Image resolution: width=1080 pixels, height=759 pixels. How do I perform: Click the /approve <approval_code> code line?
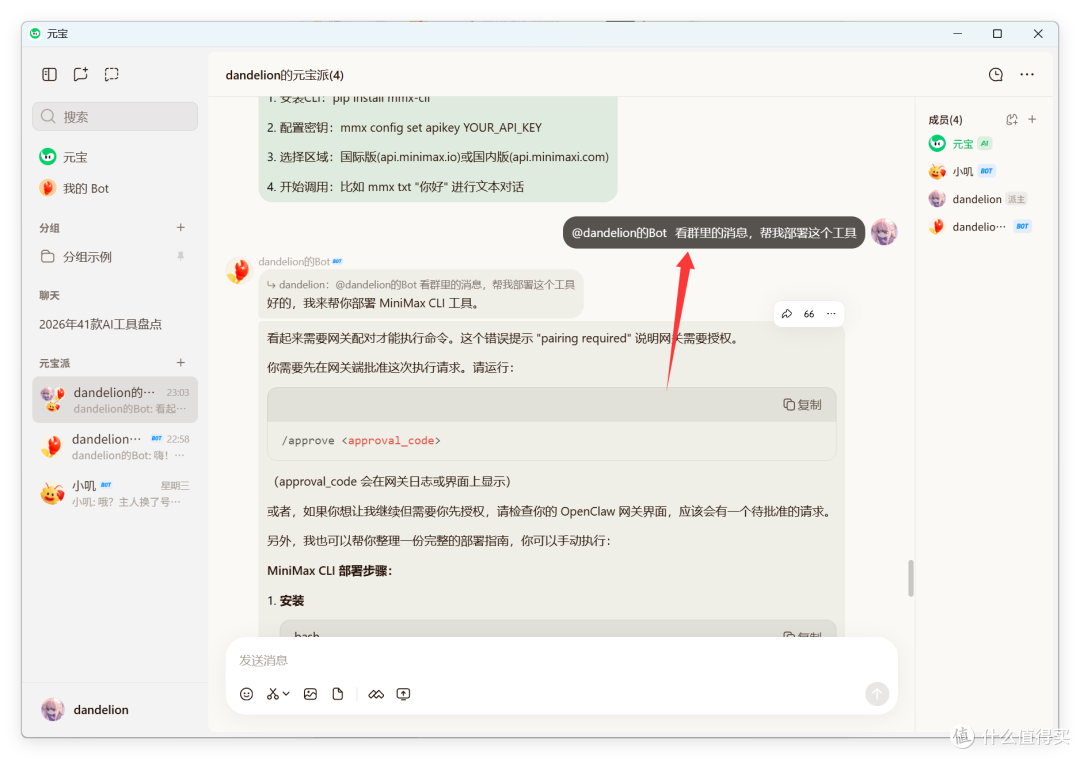(x=361, y=440)
